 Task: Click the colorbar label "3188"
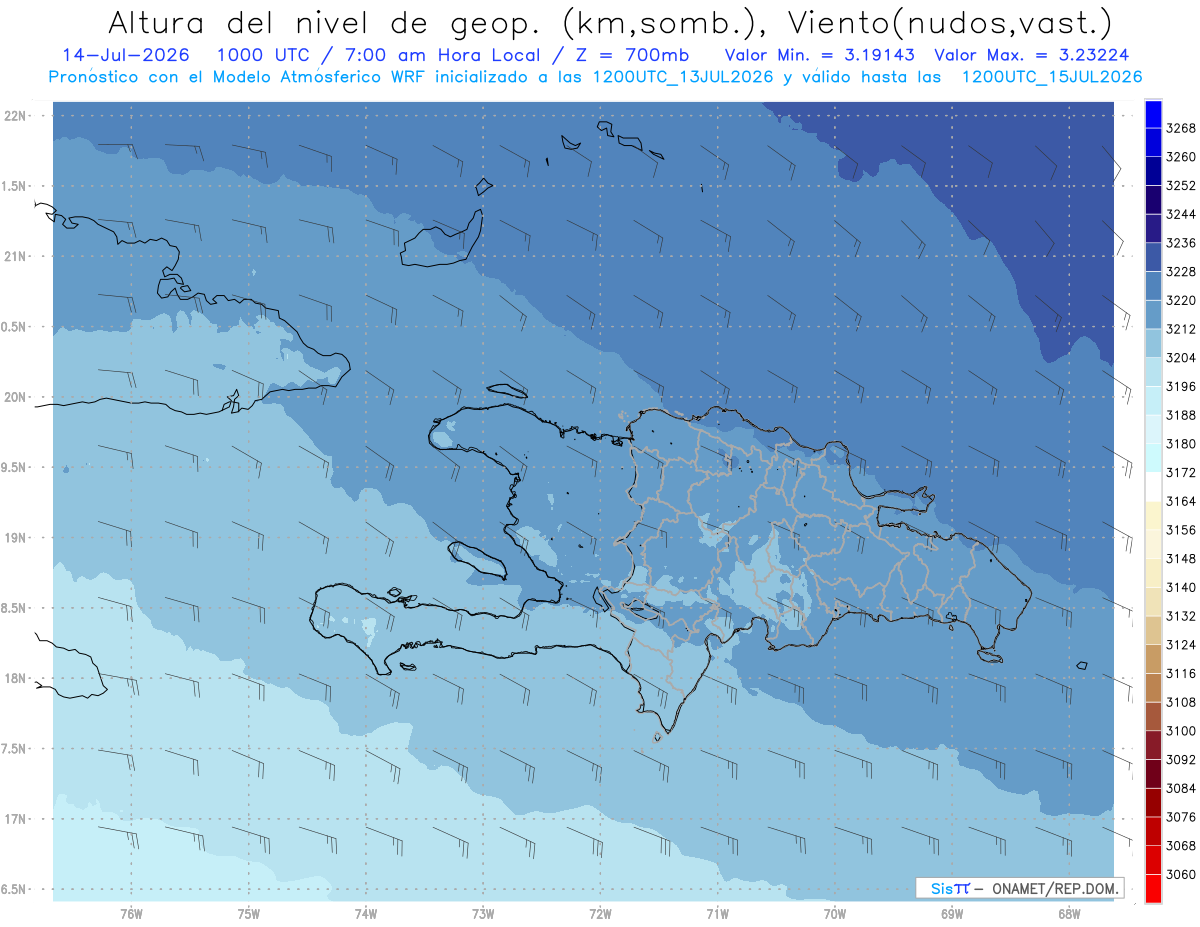(1181, 415)
